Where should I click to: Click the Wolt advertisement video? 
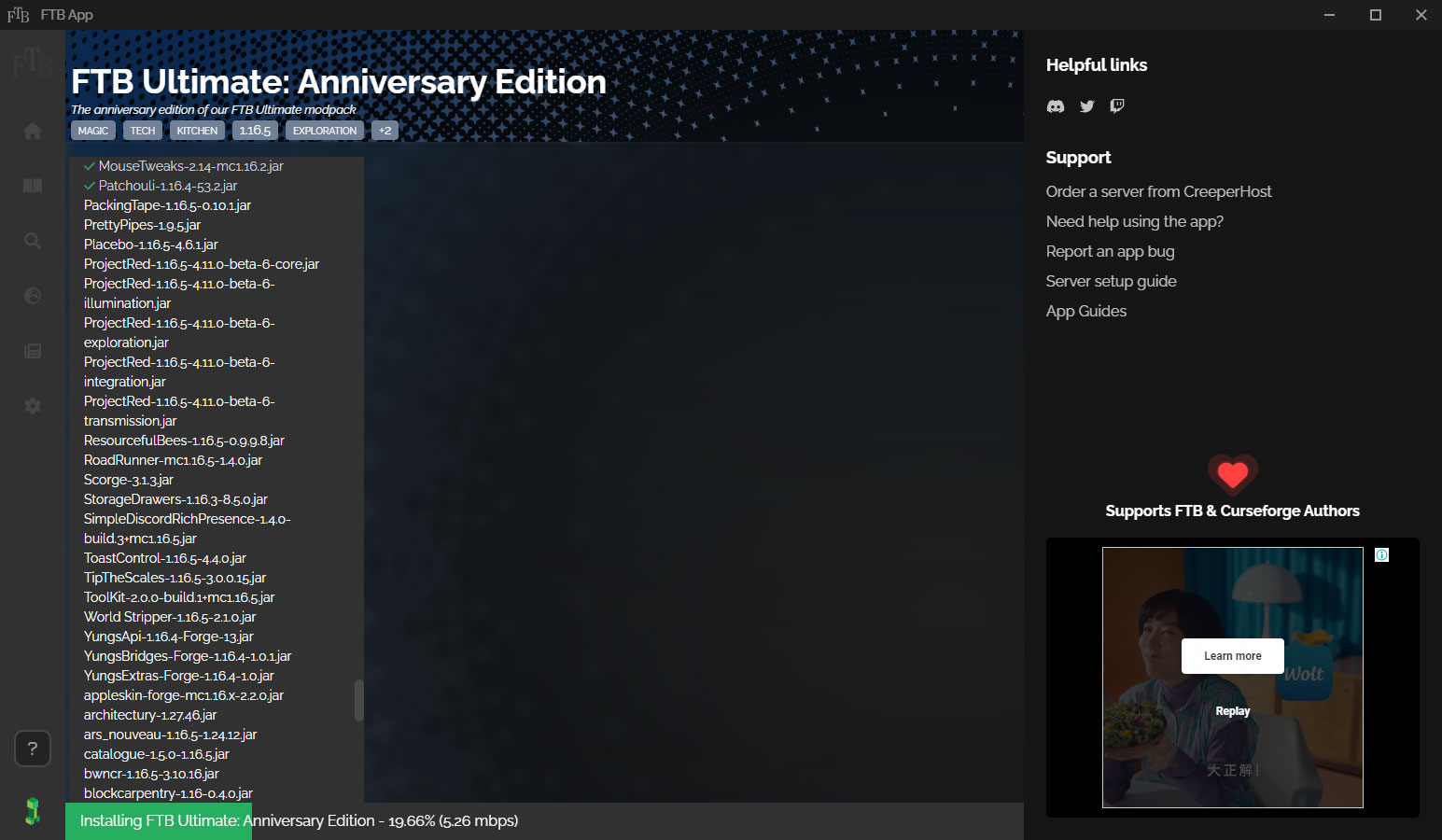1233,678
